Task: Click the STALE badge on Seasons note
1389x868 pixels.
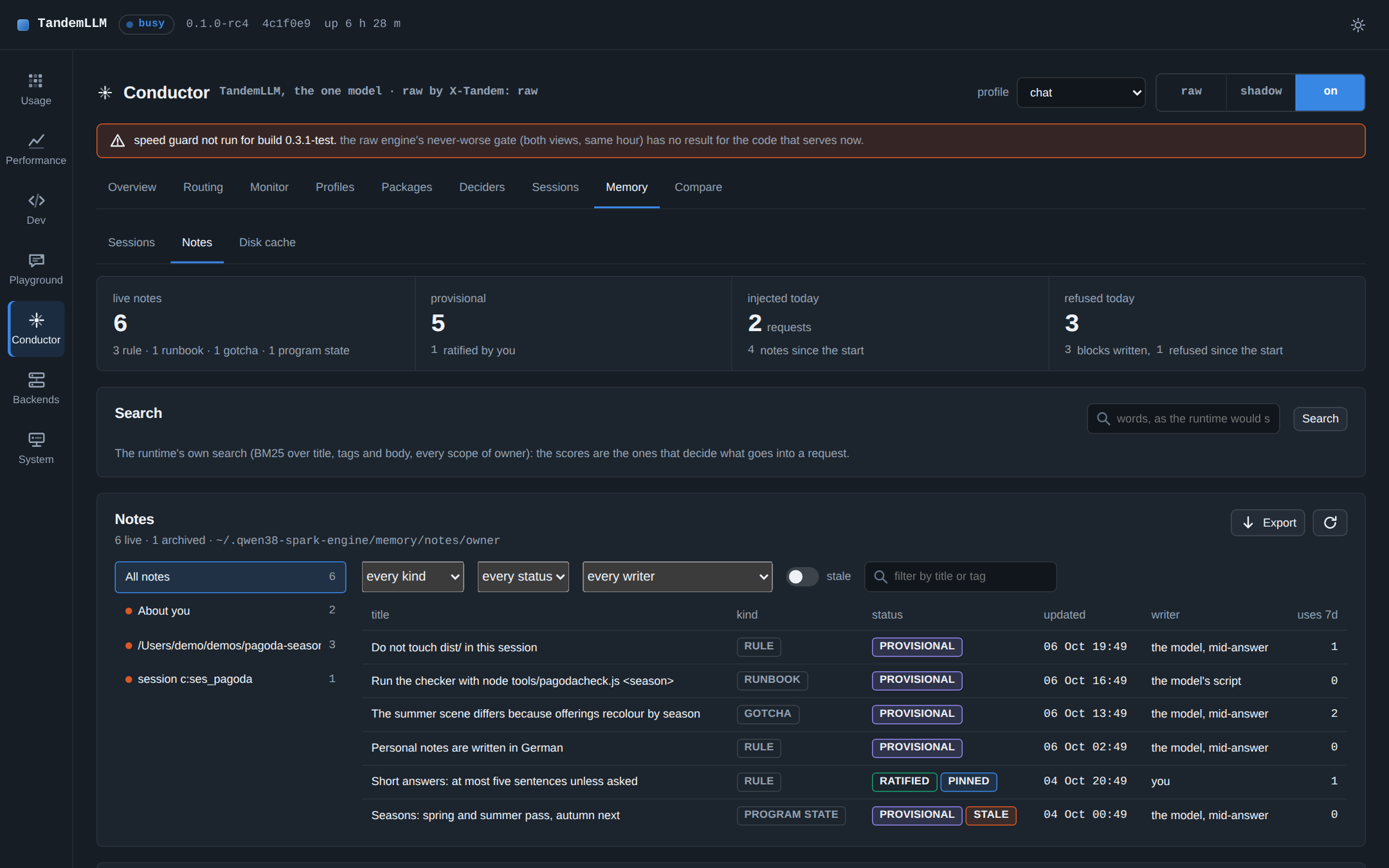Action: click(991, 815)
